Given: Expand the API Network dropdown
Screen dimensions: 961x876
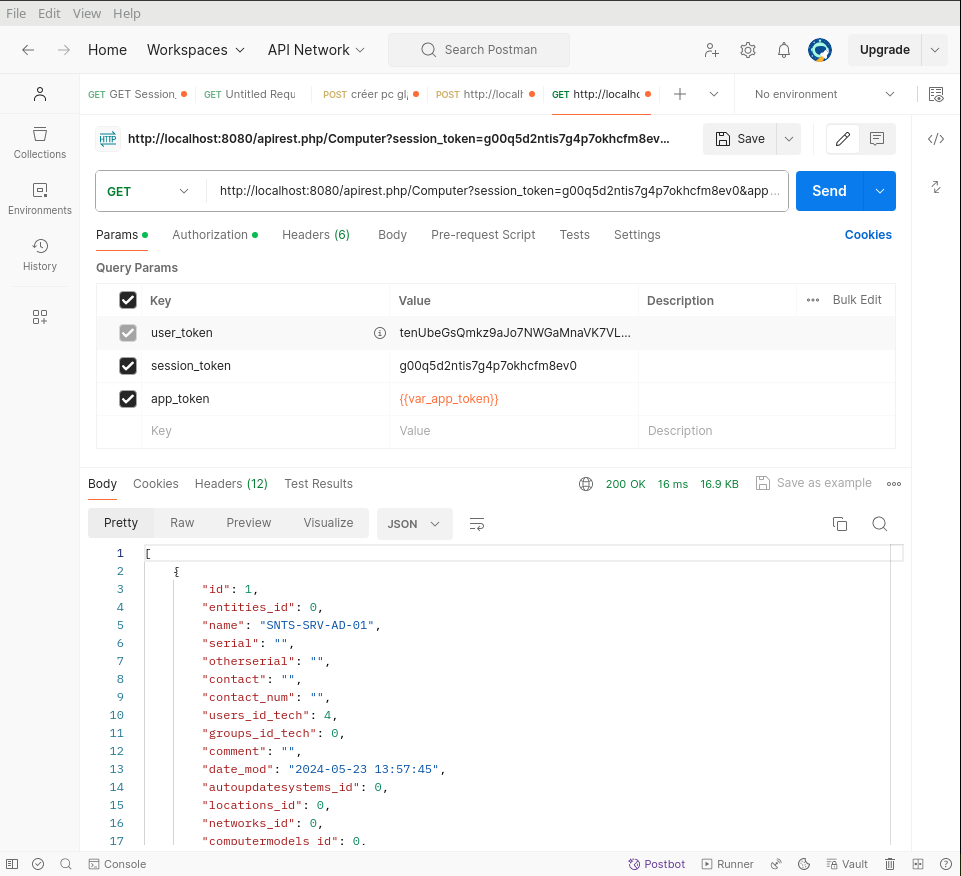Looking at the screenshot, I should (x=316, y=50).
